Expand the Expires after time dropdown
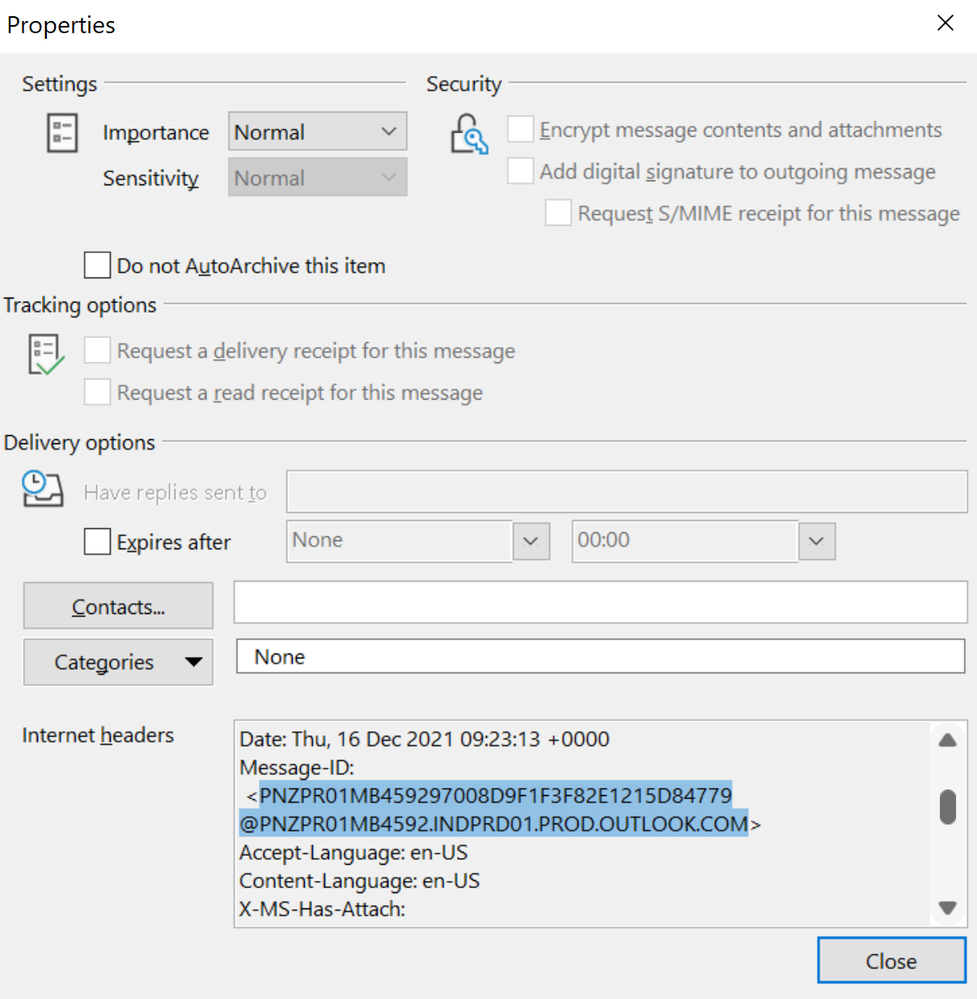This screenshot has height=999, width=977. coord(816,541)
